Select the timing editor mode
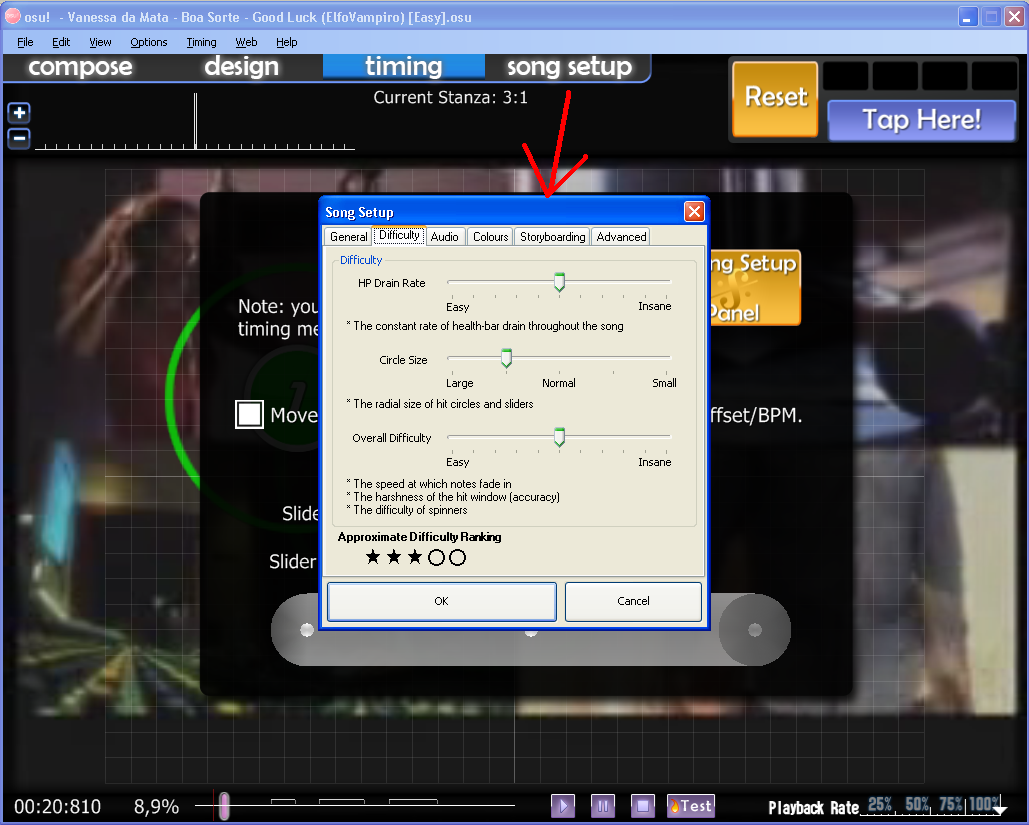The image size is (1029, 825). click(x=404, y=67)
